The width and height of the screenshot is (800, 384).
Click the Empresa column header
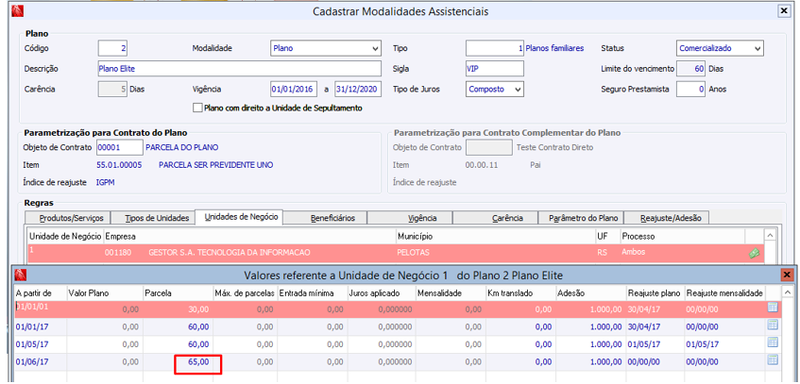(x=249, y=237)
